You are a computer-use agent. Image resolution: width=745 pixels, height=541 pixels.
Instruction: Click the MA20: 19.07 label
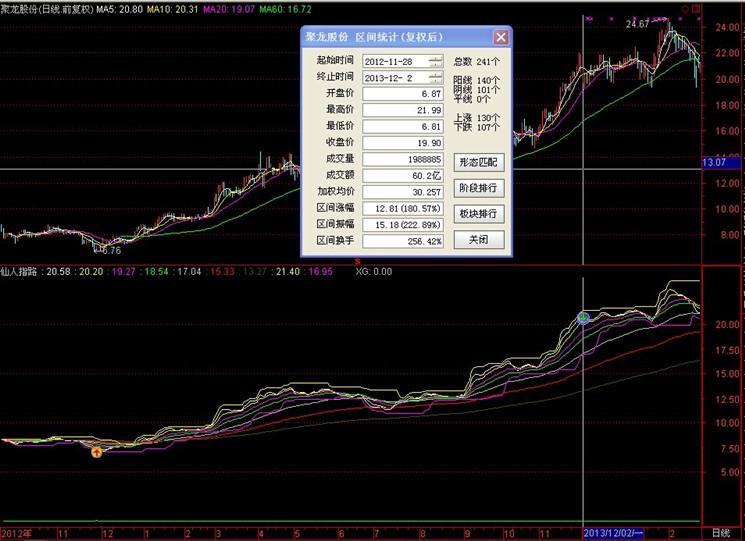pyautogui.click(x=229, y=9)
